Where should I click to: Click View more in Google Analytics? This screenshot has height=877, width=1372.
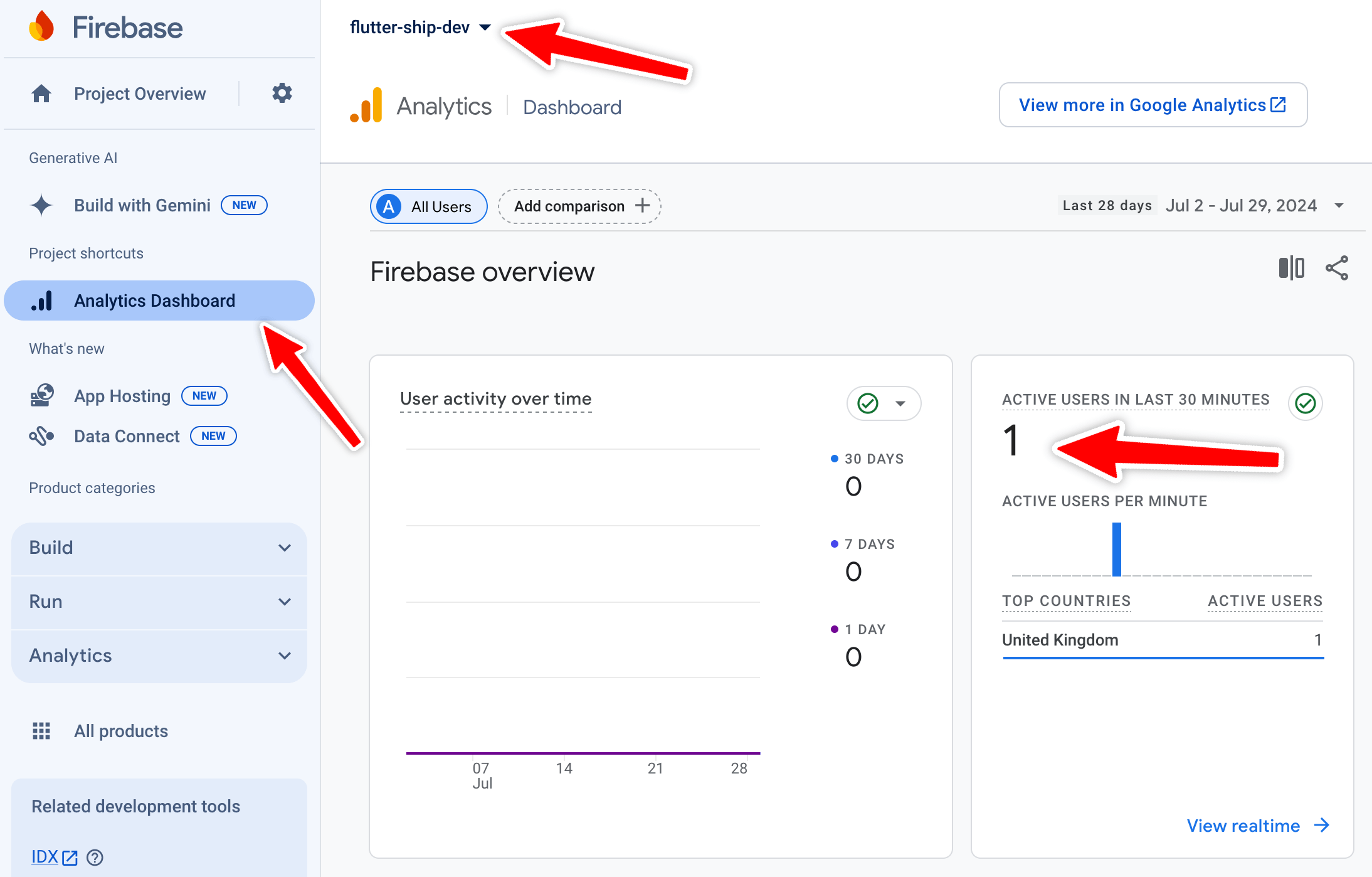click(x=1153, y=105)
